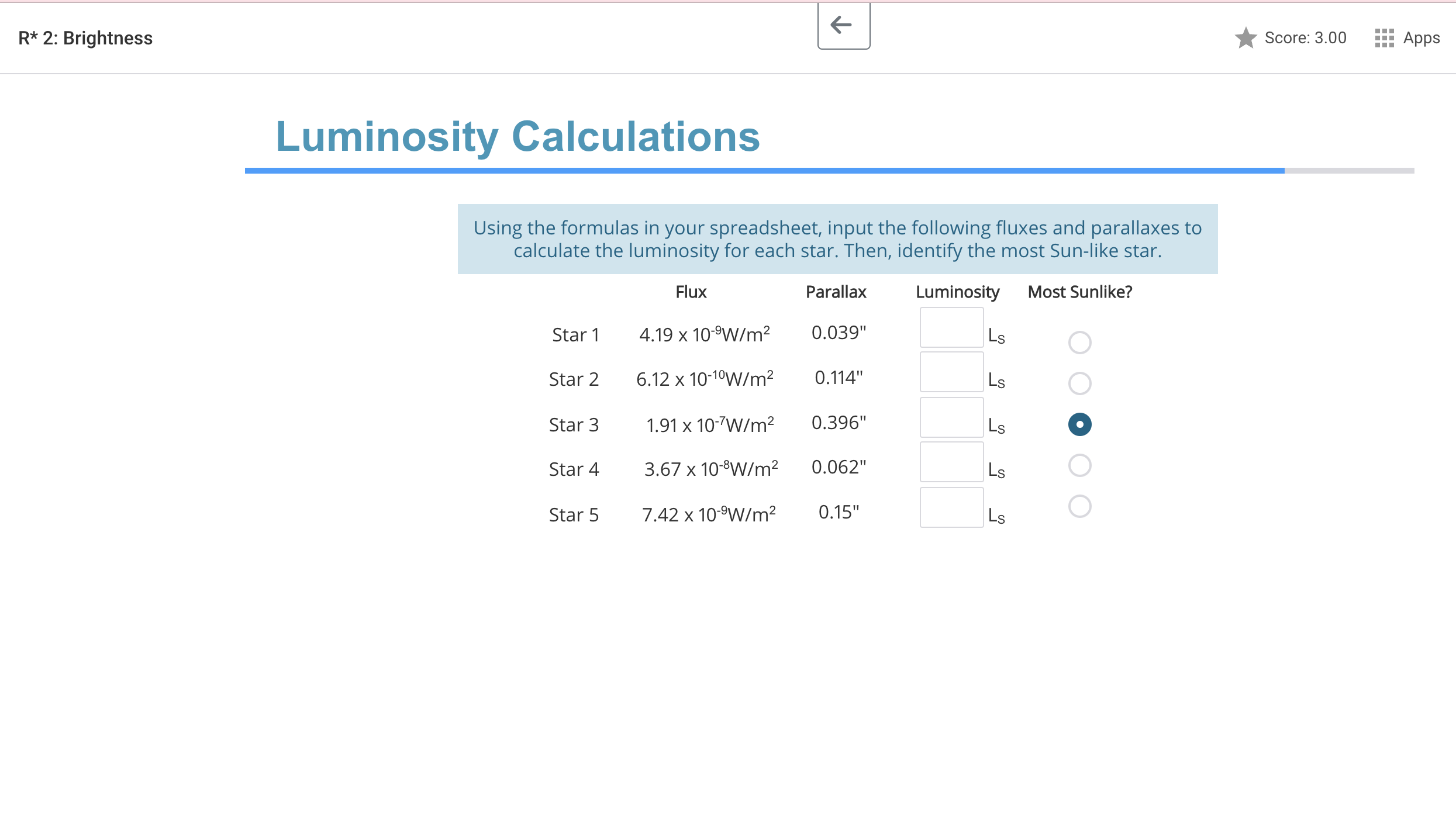Click the luminosity input for Star 5
Image resolution: width=1456 pixels, height=840 pixels.
point(951,507)
